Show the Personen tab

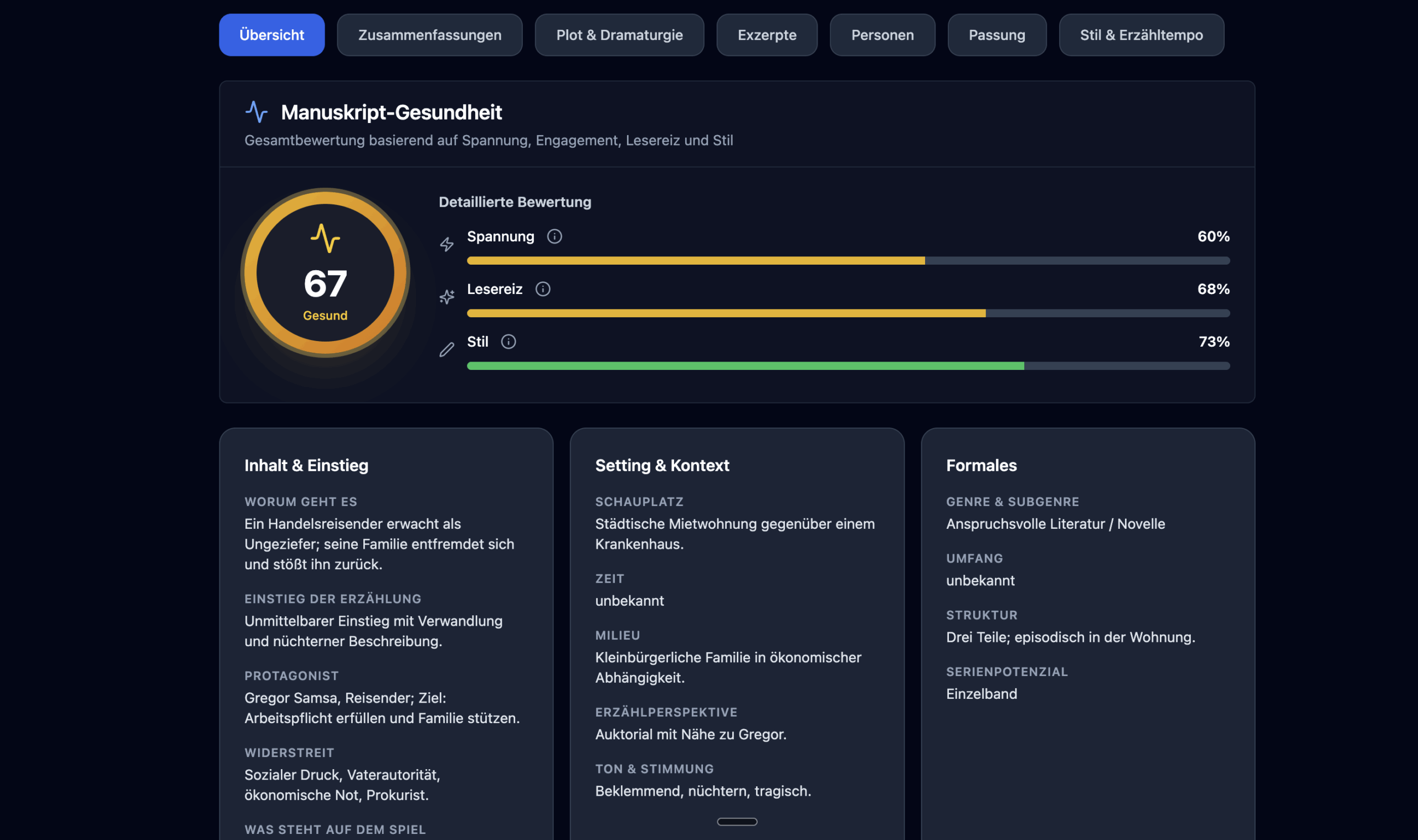882,35
